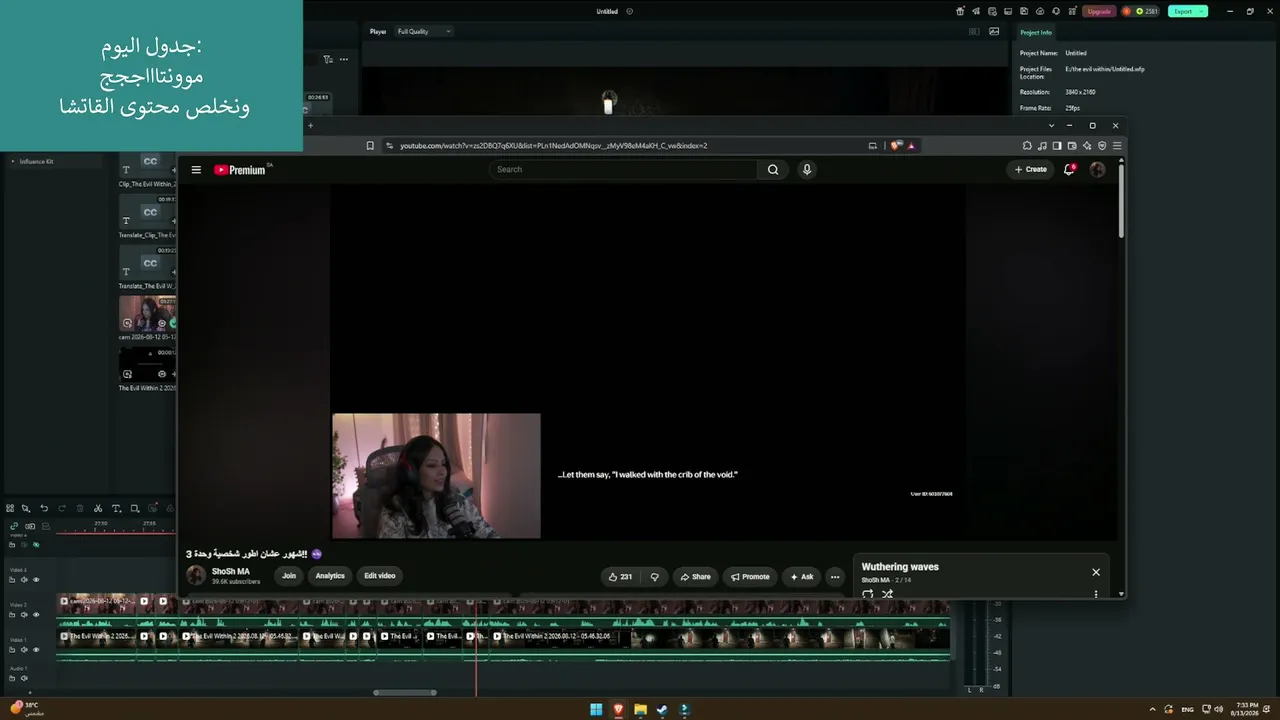1280x720 pixels.
Task: Expand the Influence Kit tree item
Action: click(x=13, y=161)
